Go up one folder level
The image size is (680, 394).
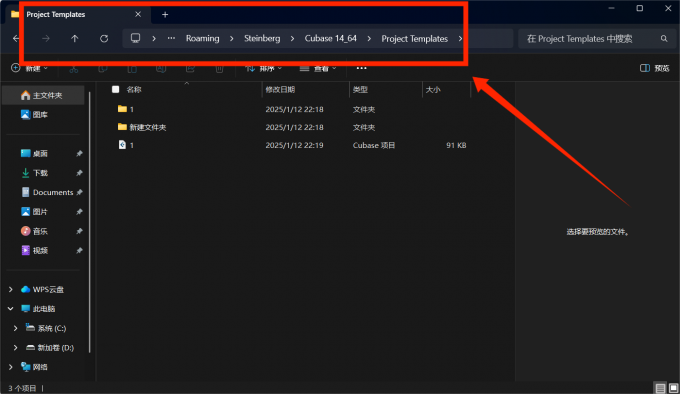click(x=75, y=39)
